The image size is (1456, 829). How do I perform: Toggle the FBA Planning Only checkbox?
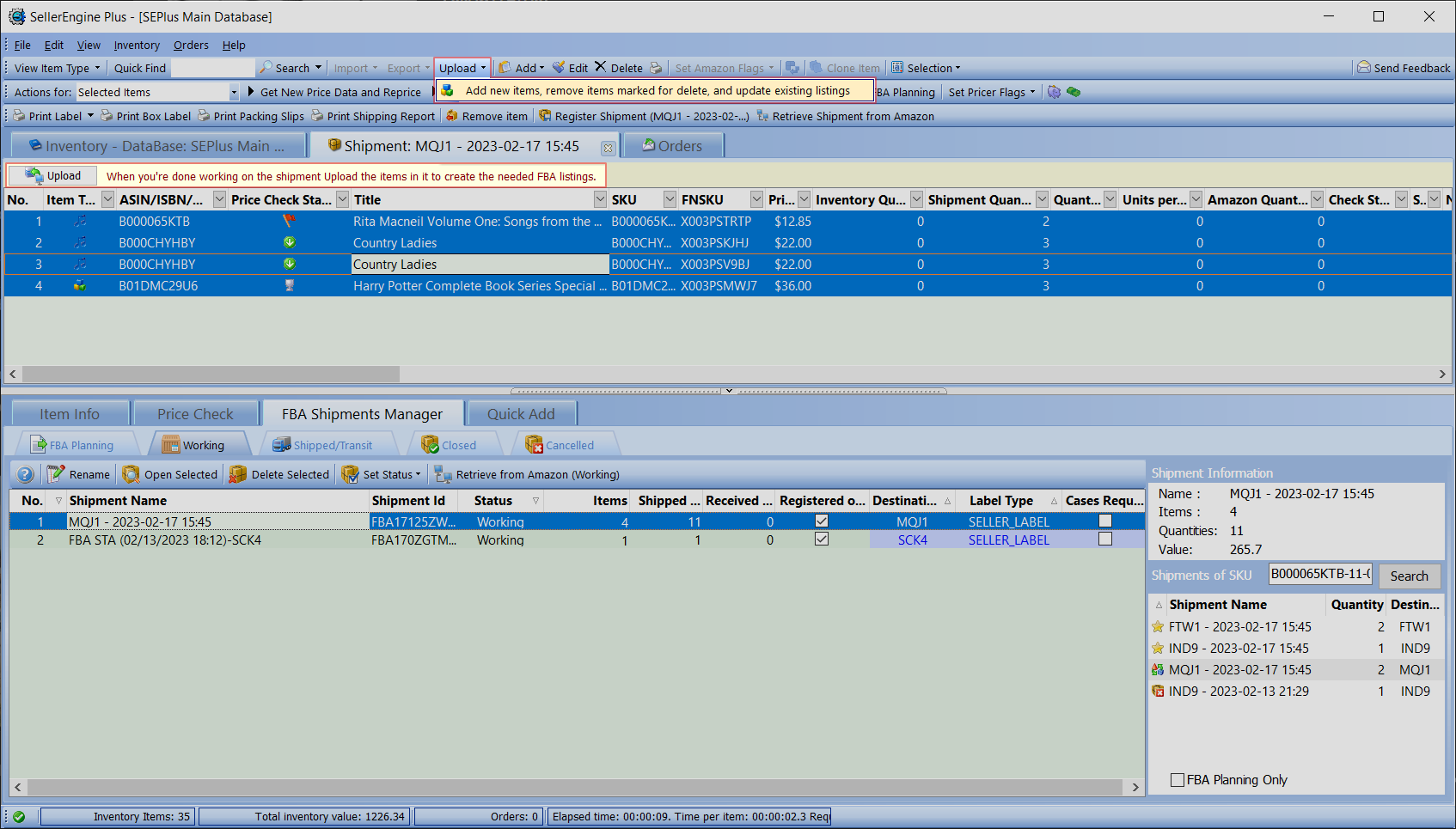click(x=1178, y=780)
